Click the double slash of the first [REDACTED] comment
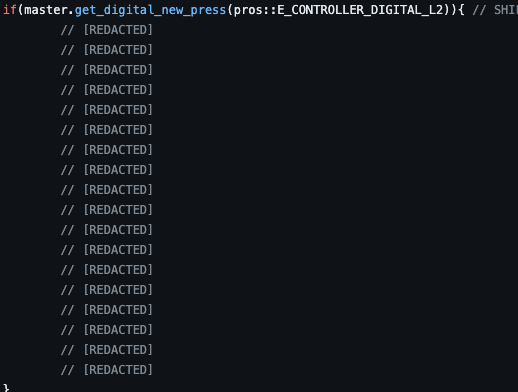This screenshot has width=518, height=392. tap(68, 30)
